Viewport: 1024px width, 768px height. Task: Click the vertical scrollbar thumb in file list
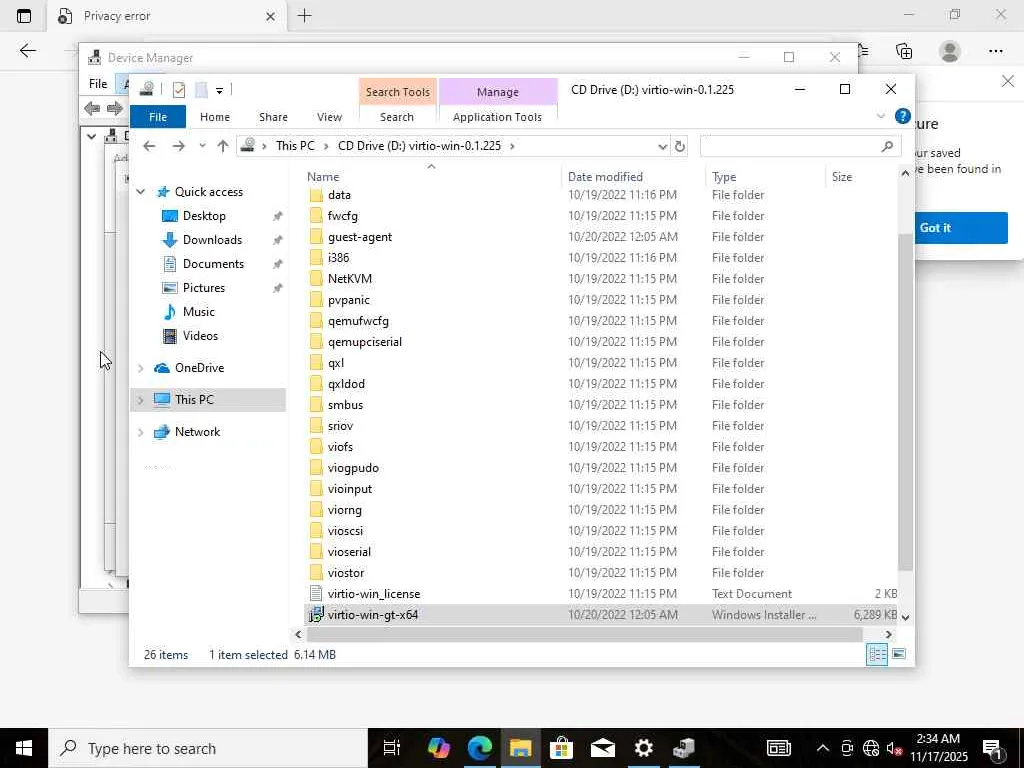(905, 402)
